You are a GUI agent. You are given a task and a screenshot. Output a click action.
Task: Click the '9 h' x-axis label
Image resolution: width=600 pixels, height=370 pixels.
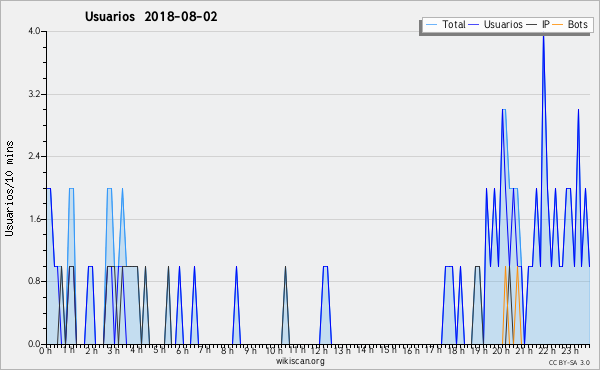[x=251, y=350]
